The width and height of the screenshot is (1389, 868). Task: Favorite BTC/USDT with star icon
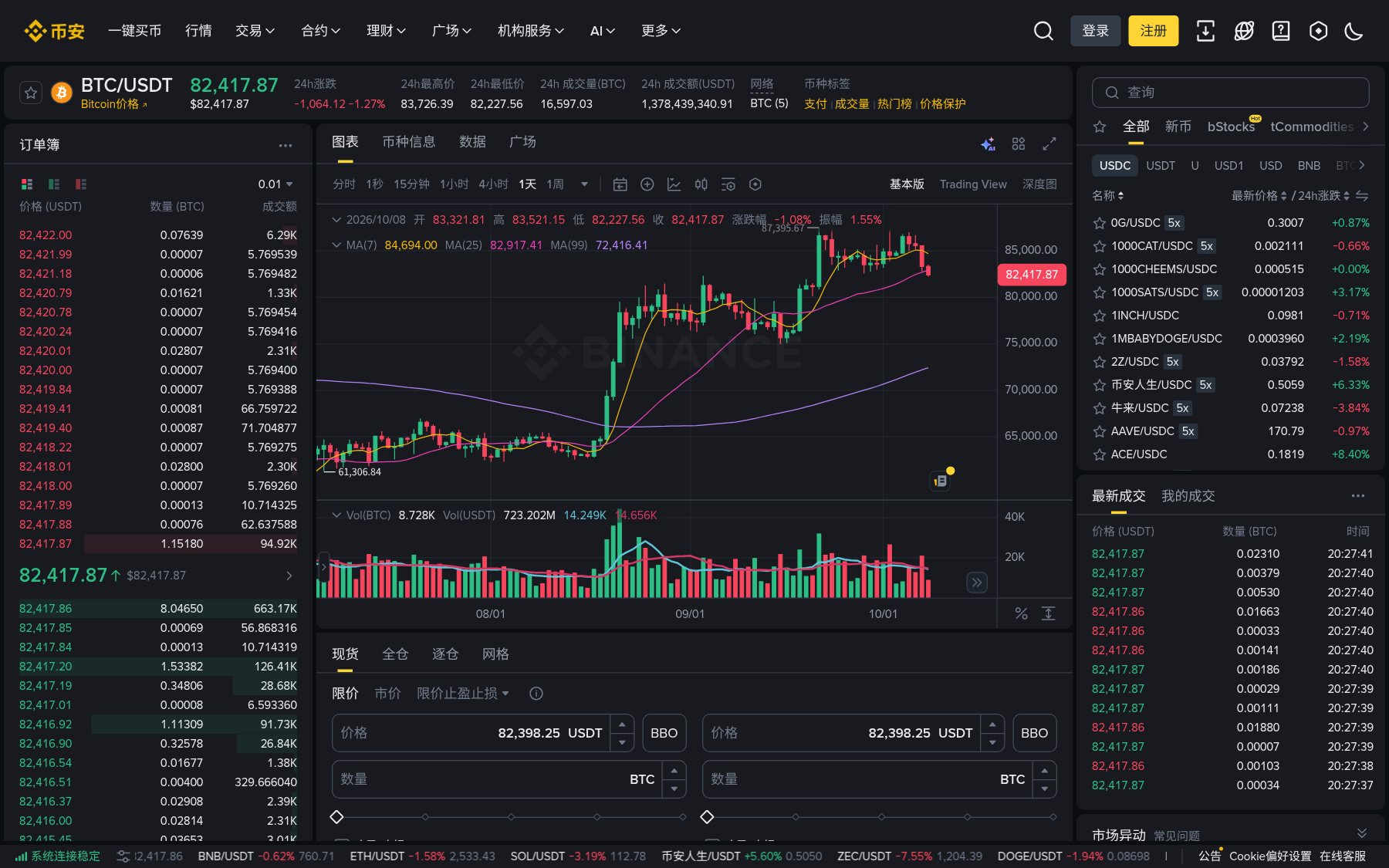pos(31,93)
